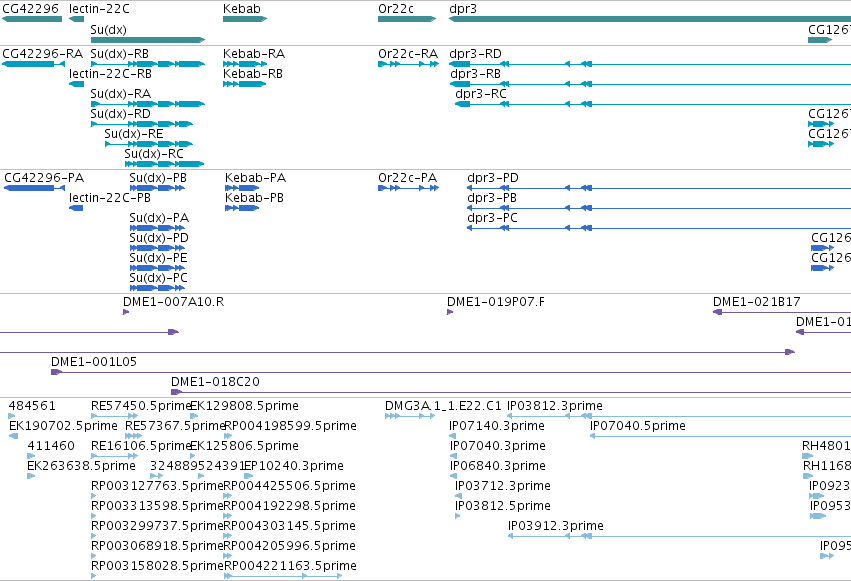
Task: Click the CG42296-PA protein label
Action: point(44,178)
